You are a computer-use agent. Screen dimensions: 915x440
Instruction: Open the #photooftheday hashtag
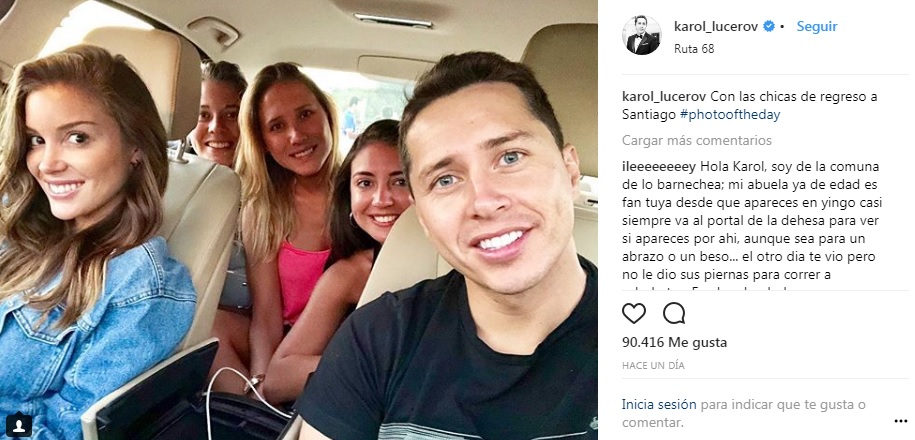tap(729, 115)
